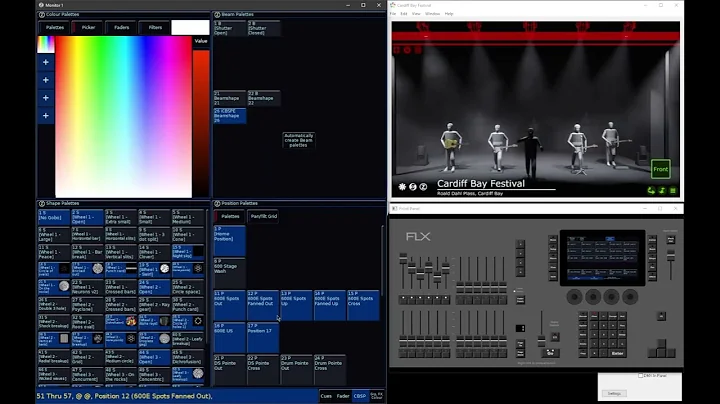Switch to the Cues view button

pos(326,396)
